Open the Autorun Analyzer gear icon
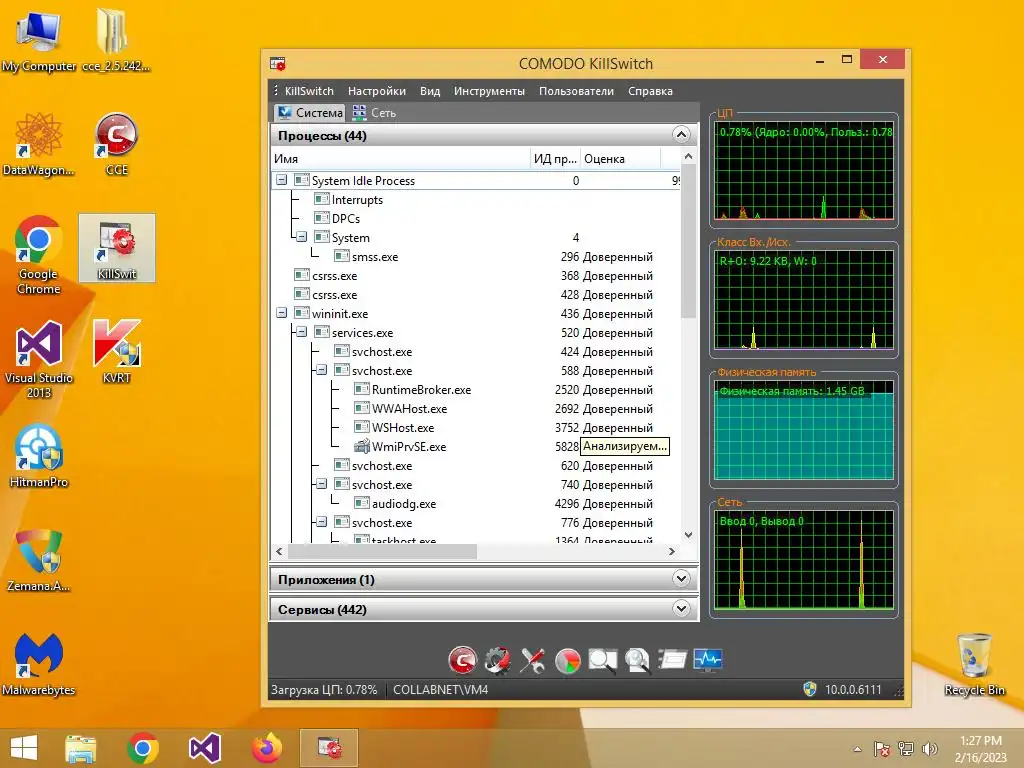The height and width of the screenshot is (768, 1024). pyautogui.click(x=498, y=660)
